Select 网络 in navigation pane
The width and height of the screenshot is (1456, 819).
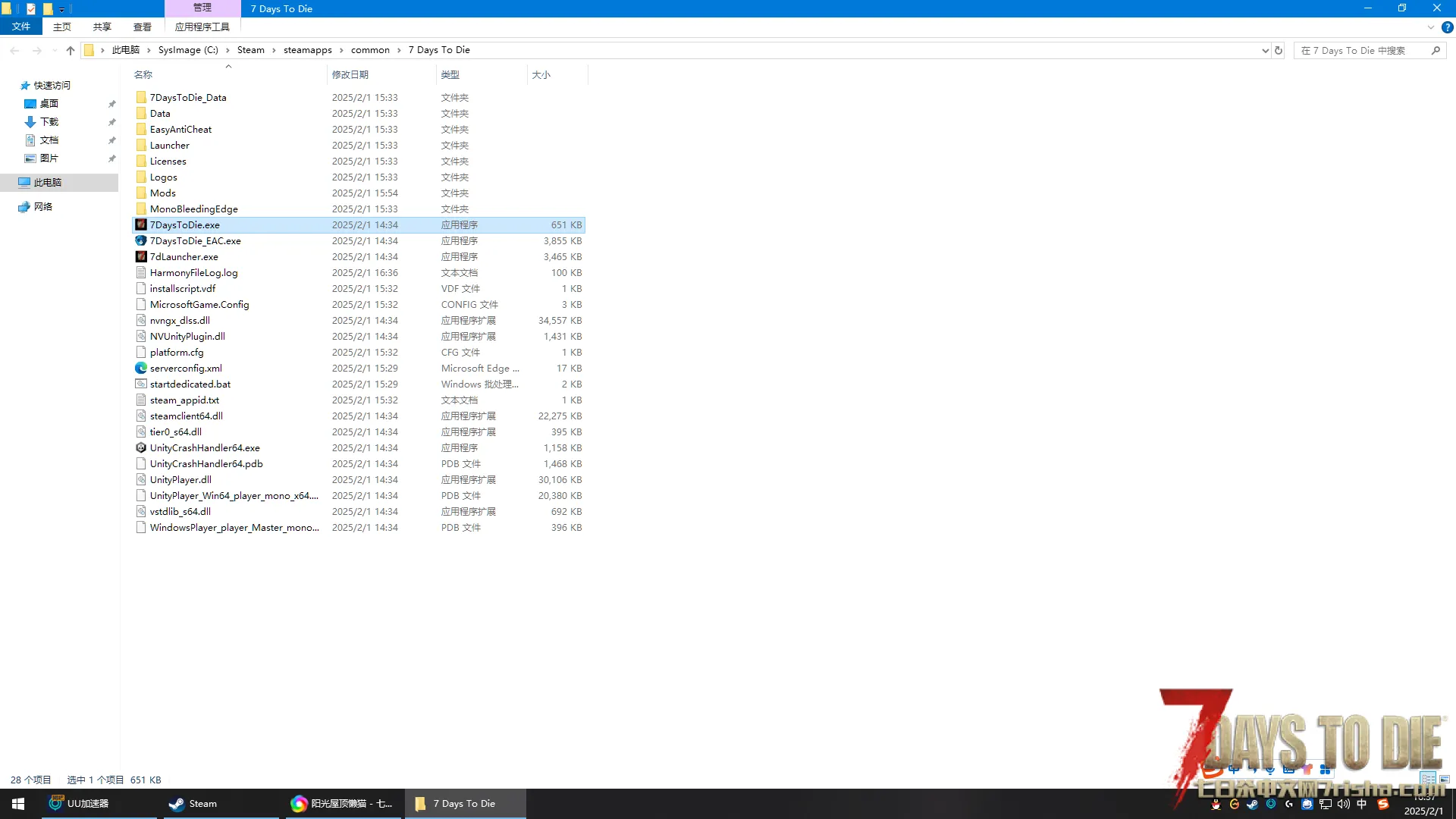click(43, 207)
